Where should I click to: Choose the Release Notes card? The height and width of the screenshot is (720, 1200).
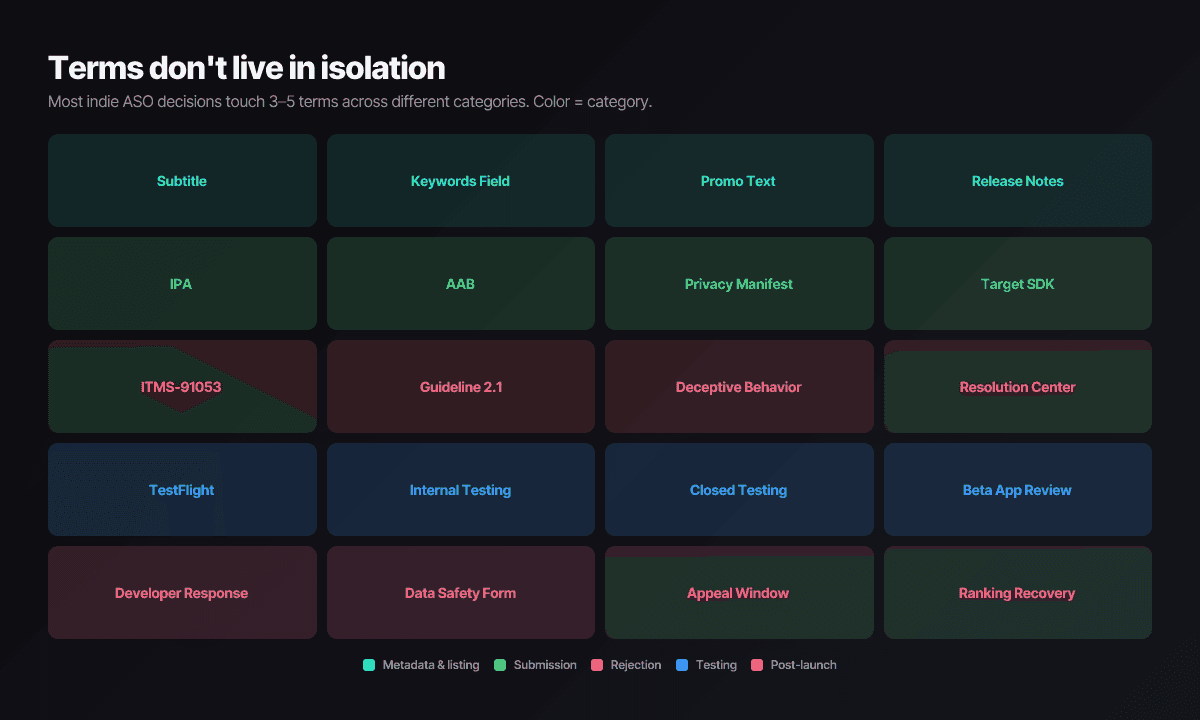(1018, 181)
